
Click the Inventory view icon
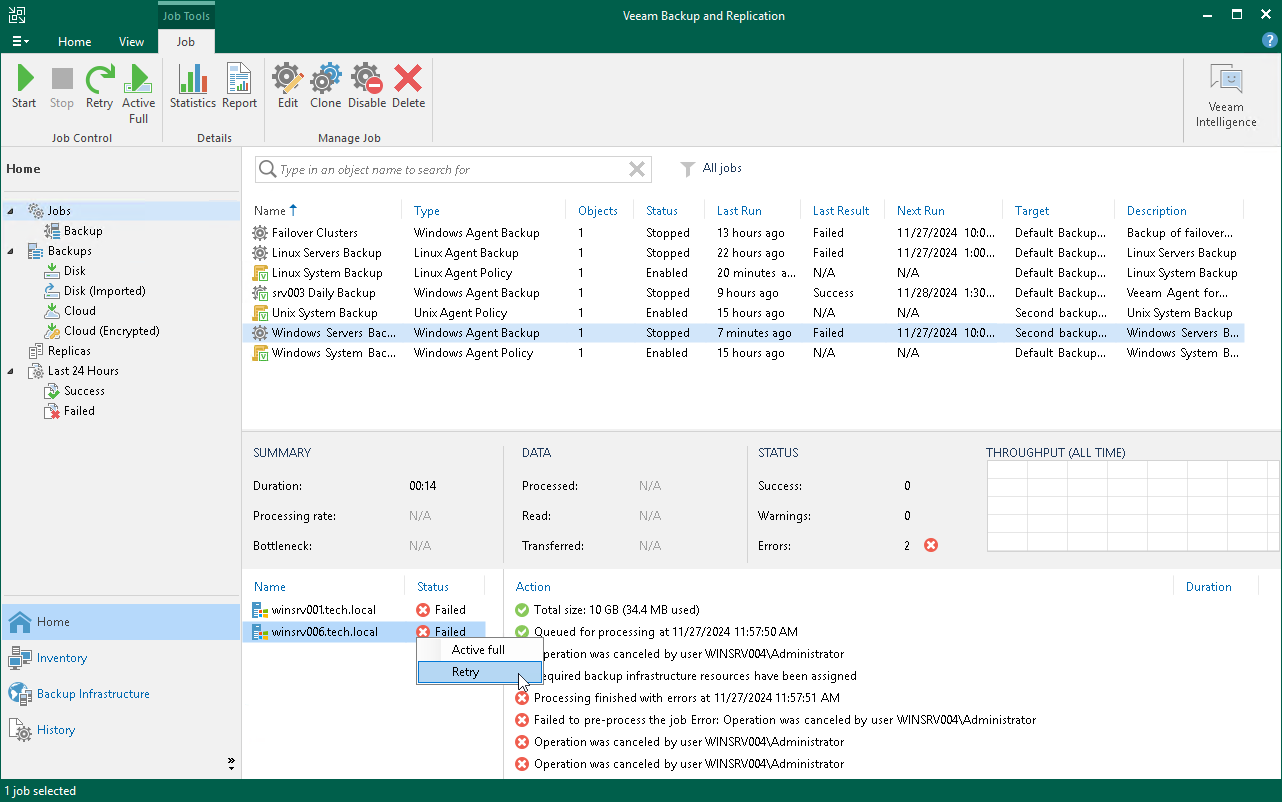[20, 658]
